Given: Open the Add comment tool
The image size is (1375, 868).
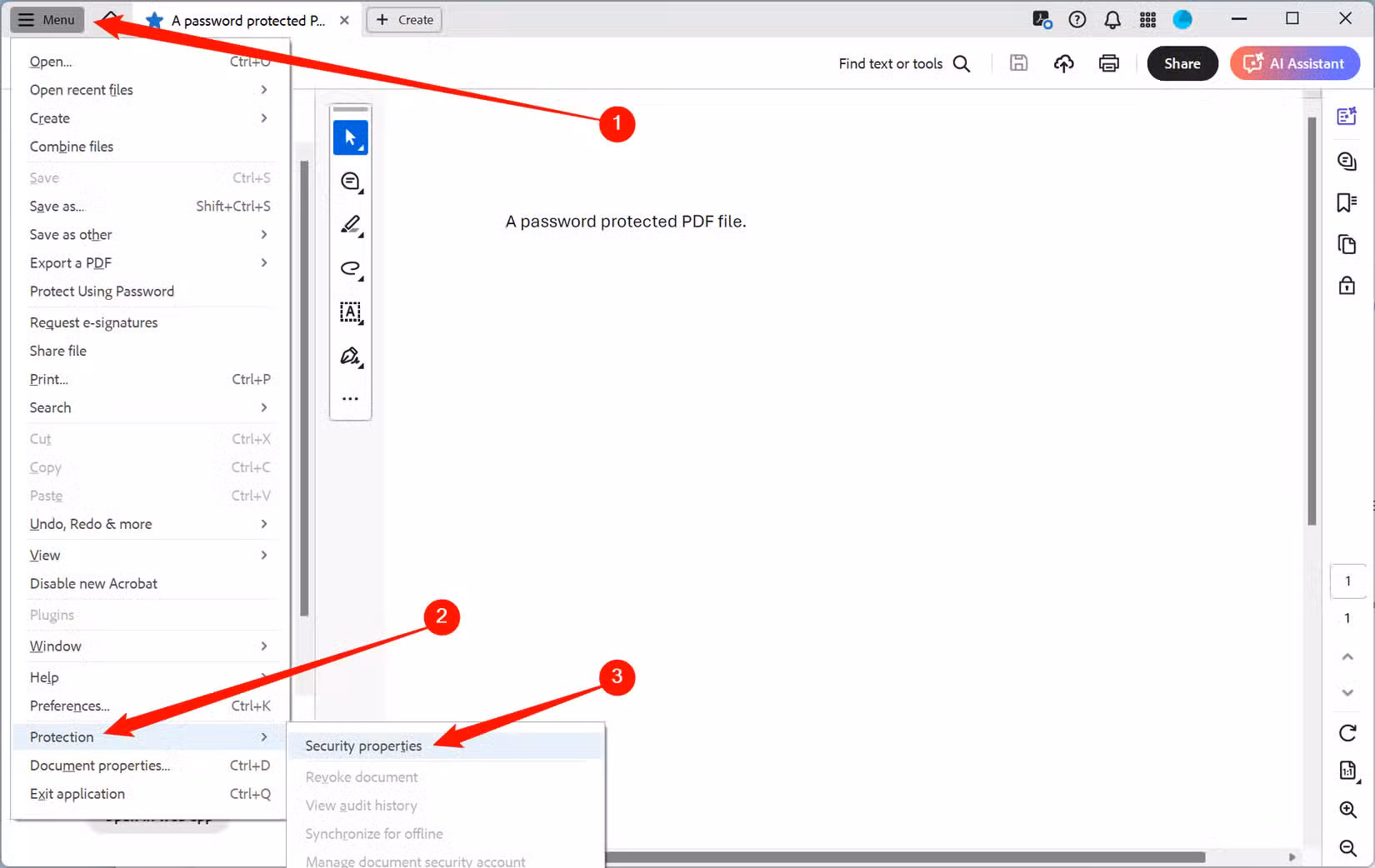Looking at the screenshot, I should 351,181.
